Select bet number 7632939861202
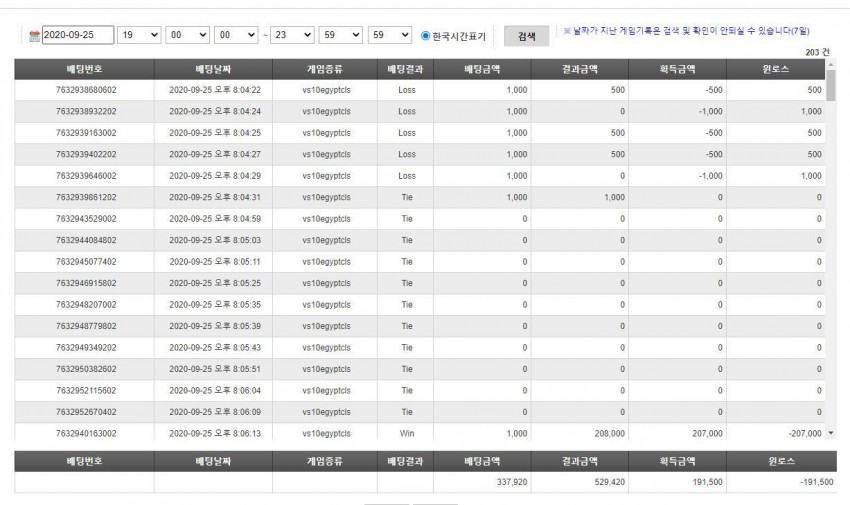The image size is (850, 505). 86,197
